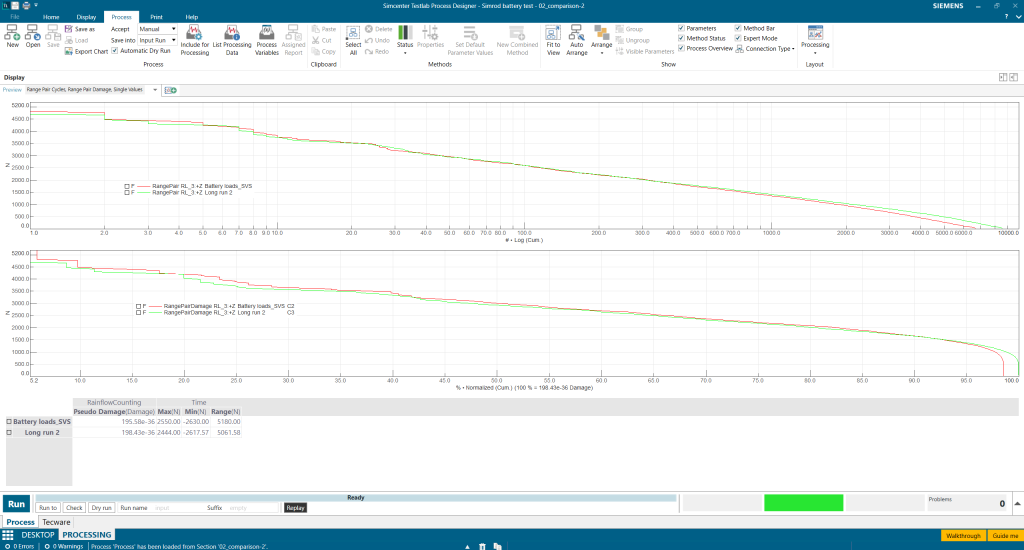Click right panel layout icon in Display header
Image resolution: width=1024 pixels, height=550 pixels.
coord(1014,77)
